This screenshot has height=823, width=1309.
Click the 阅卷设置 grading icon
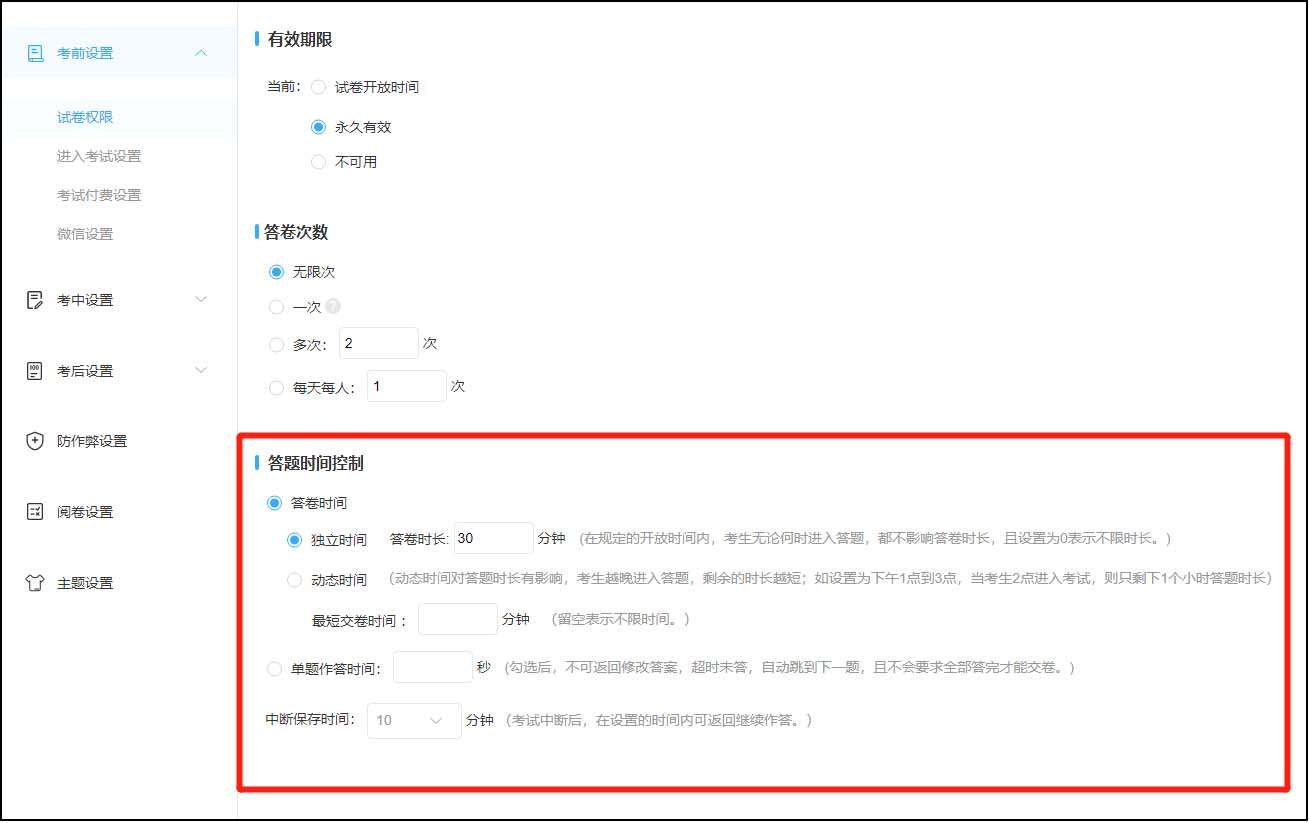(35, 511)
